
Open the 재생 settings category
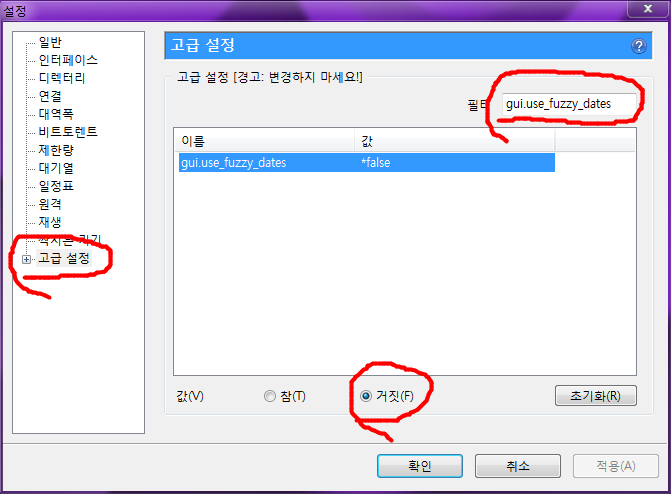[x=50, y=222]
